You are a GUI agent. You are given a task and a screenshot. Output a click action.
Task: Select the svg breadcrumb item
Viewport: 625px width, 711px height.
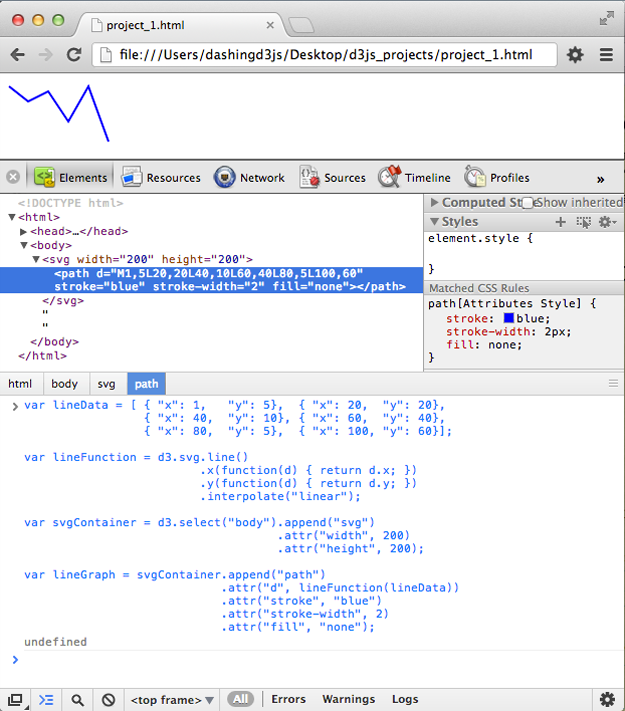point(106,383)
